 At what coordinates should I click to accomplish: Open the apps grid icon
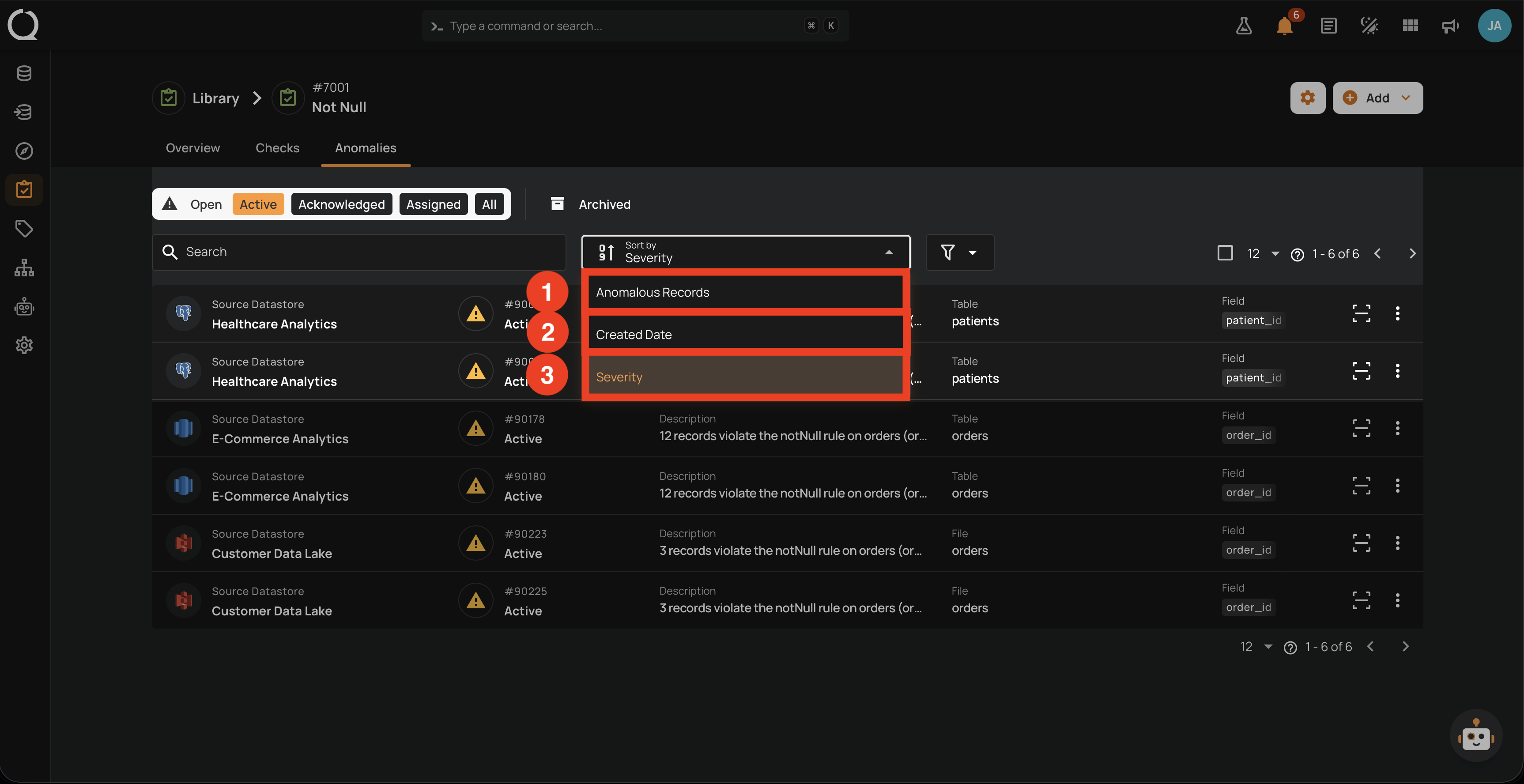click(x=1411, y=26)
